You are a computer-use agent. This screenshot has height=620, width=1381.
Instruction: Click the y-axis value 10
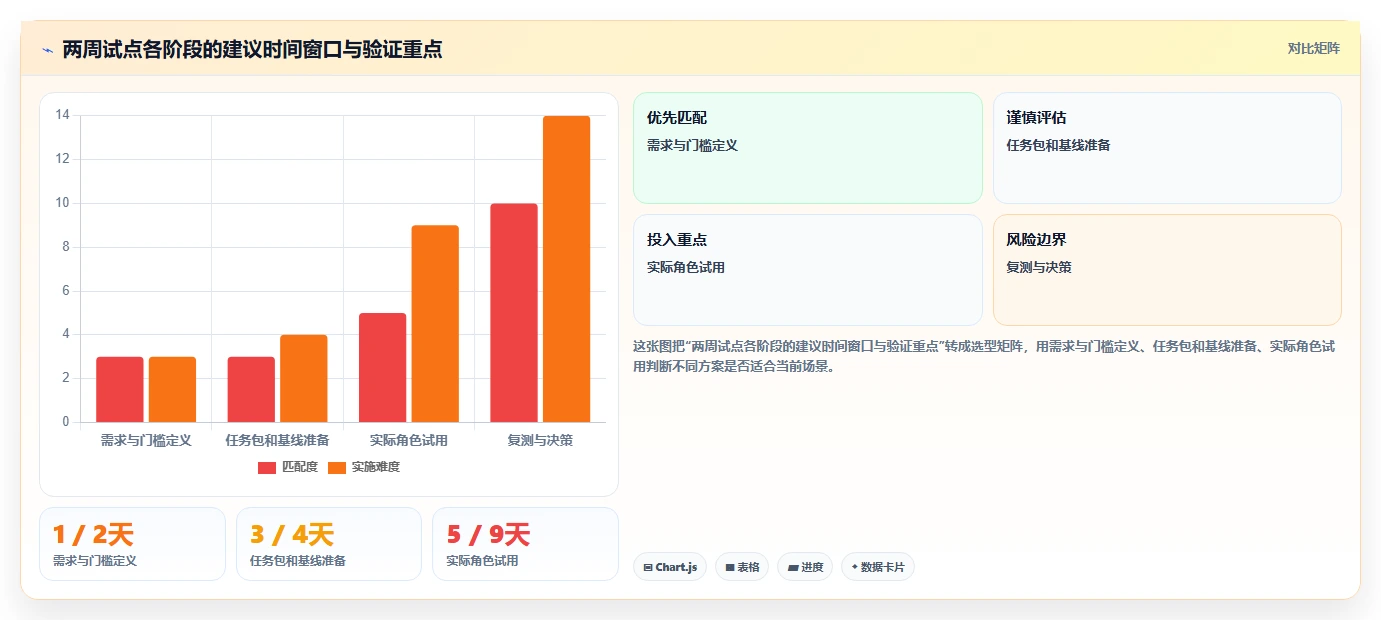click(x=62, y=203)
